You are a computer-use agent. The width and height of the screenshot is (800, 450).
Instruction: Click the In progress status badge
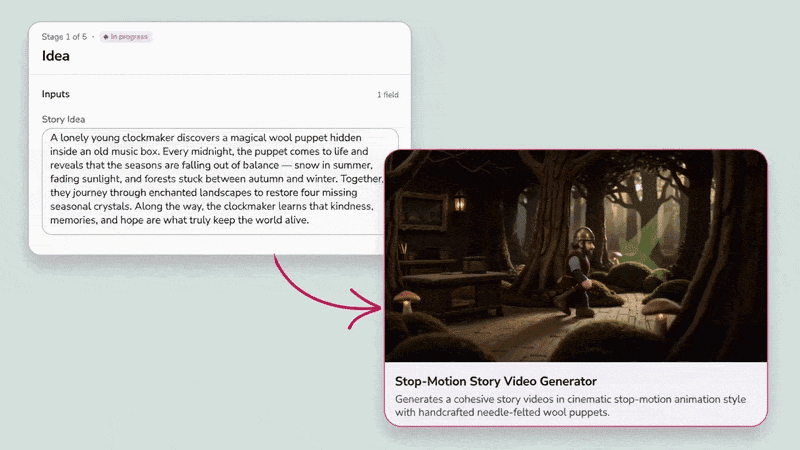(126, 37)
